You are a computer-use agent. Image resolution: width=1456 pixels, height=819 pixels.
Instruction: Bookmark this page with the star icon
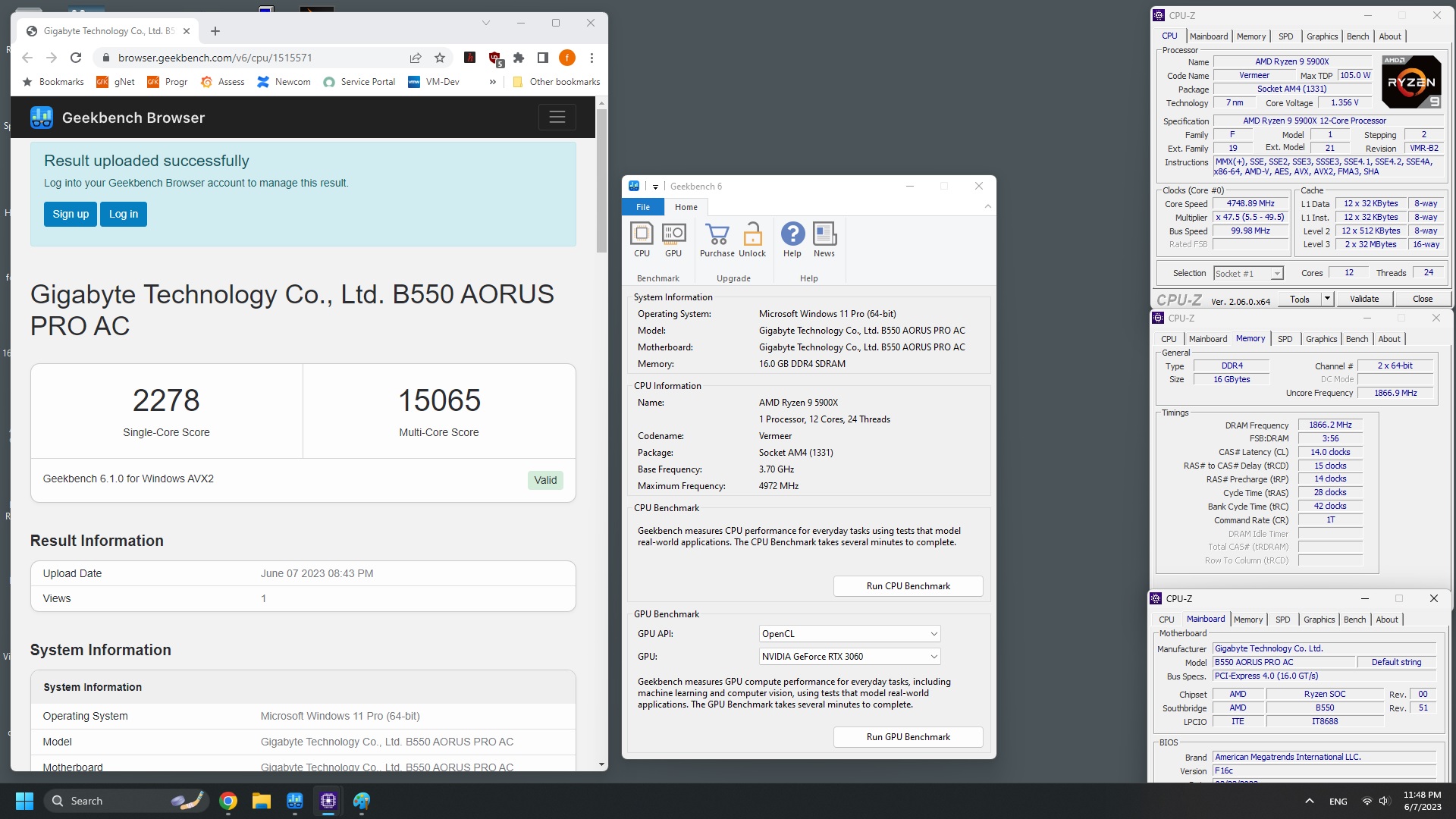click(x=440, y=58)
